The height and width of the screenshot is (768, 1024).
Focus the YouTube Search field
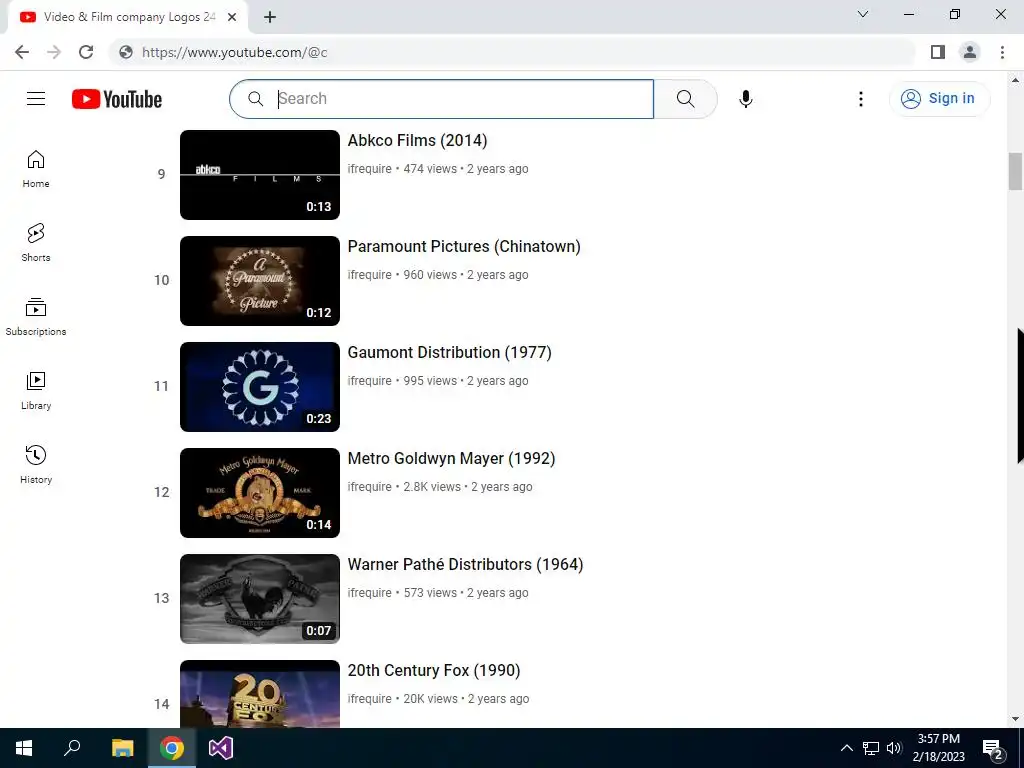click(x=441, y=99)
